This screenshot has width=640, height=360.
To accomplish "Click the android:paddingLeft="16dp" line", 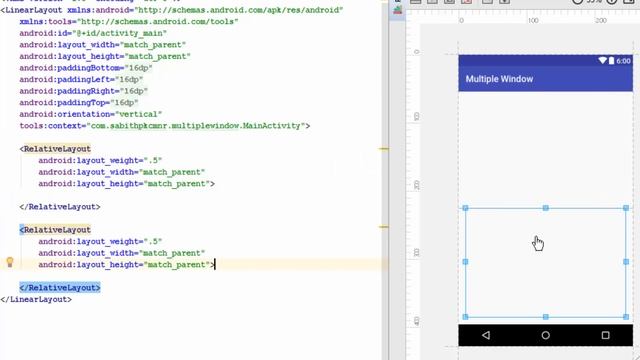I will (x=81, y=79).
